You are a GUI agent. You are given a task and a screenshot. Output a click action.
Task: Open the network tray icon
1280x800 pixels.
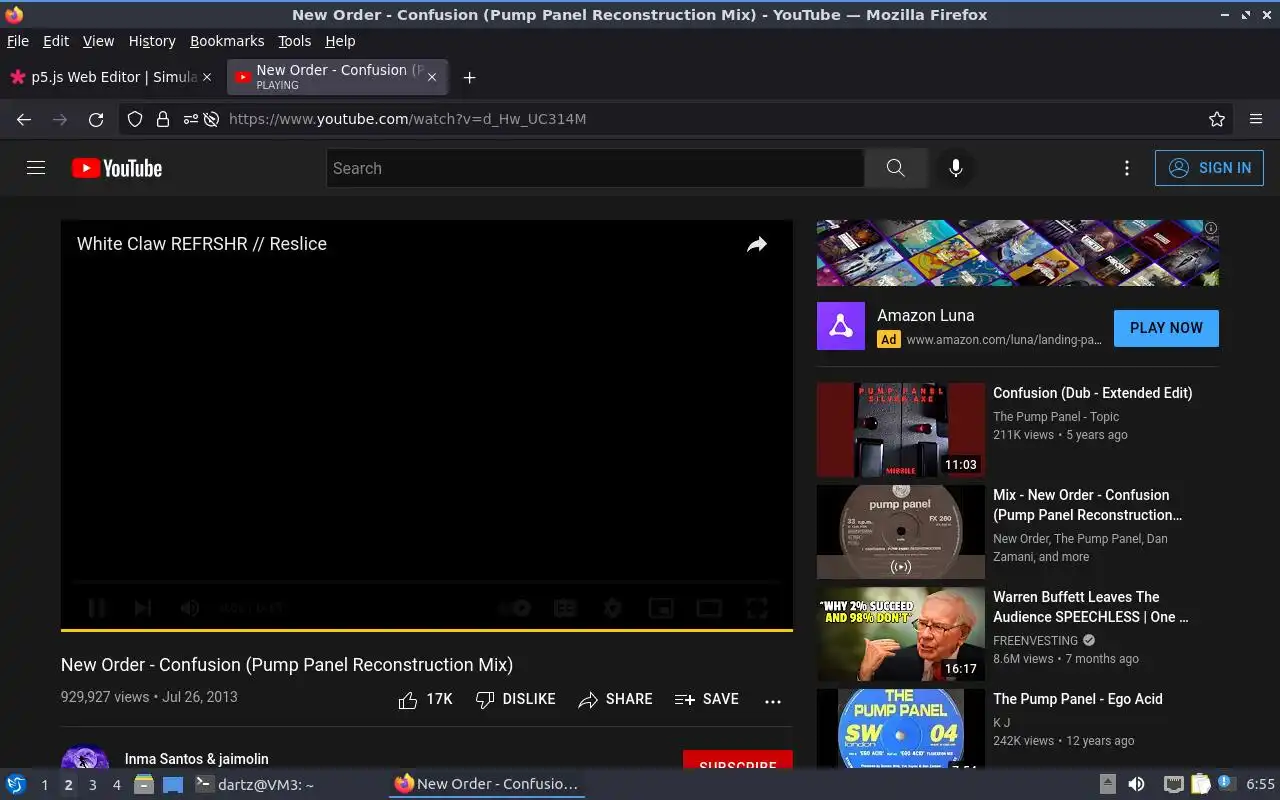(1174, 785)
